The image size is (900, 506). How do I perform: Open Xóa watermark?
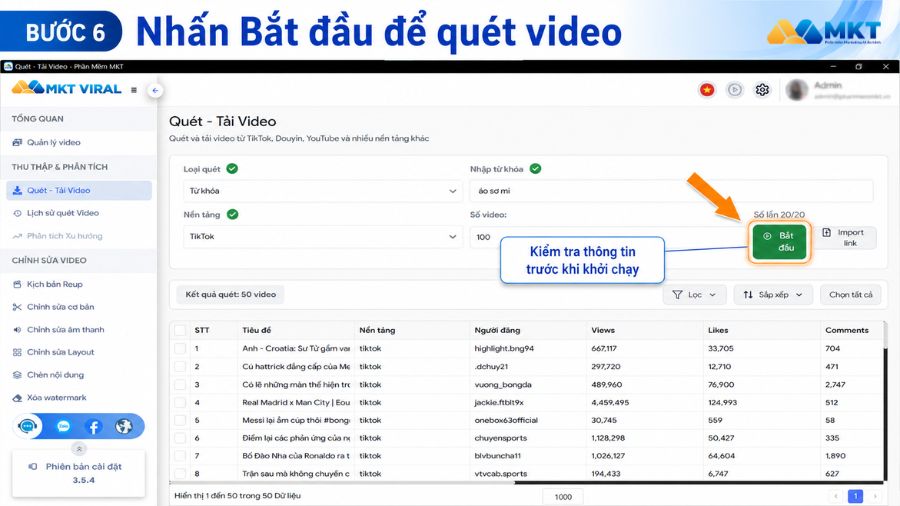click(x=79, y=398)
